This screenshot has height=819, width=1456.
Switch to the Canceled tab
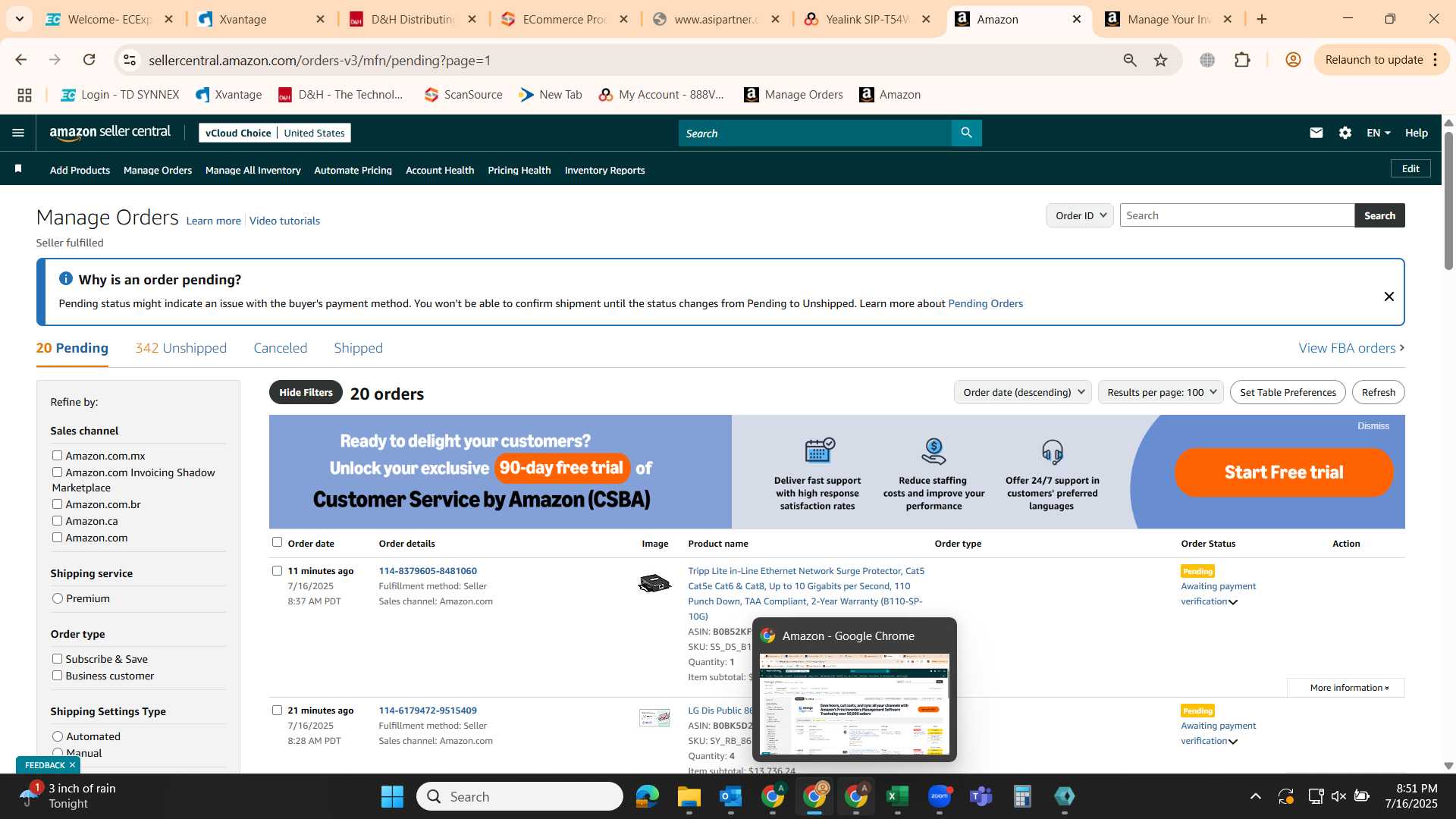[280, 348]
